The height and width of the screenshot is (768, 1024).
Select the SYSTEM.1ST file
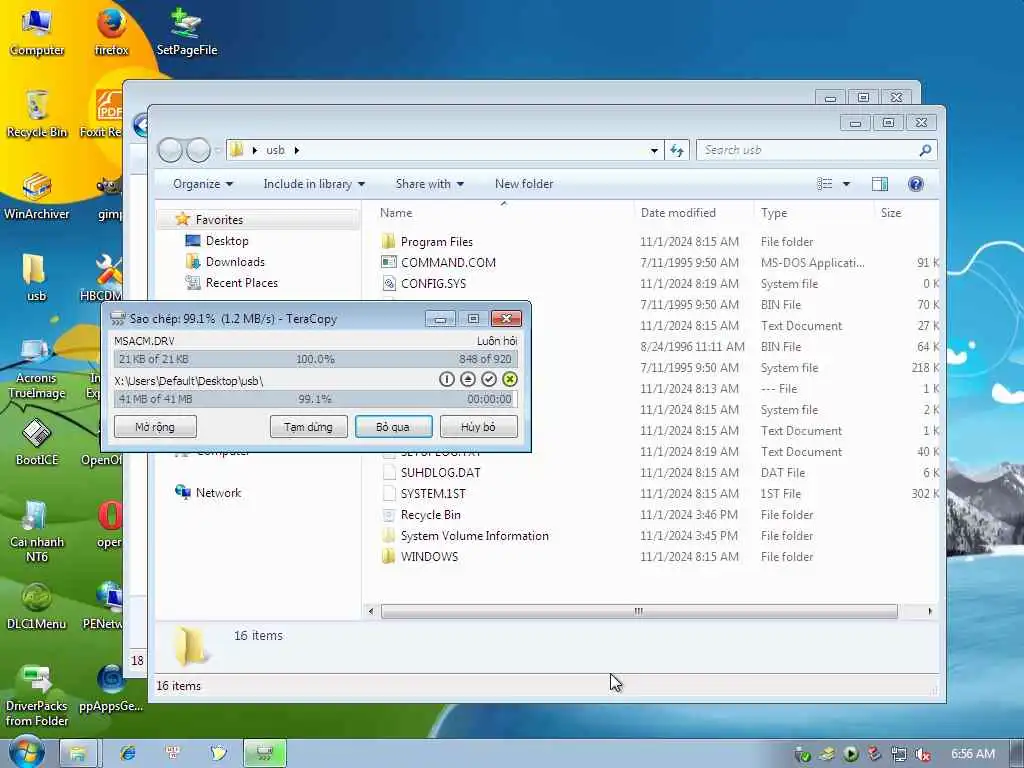tap(433, 494)
